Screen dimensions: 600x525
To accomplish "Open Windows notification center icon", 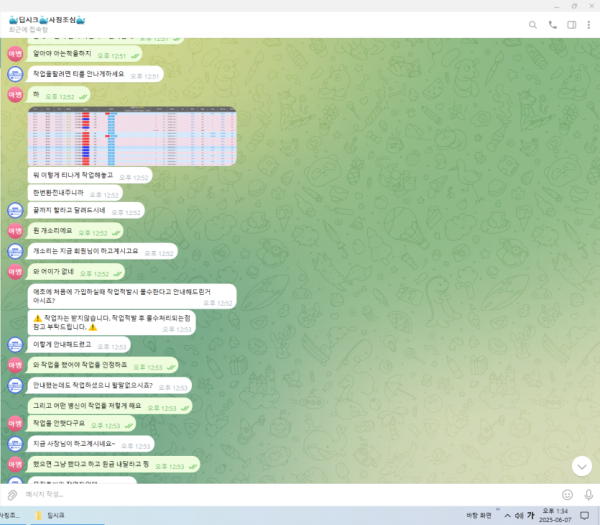I will (x=584, y=515).
